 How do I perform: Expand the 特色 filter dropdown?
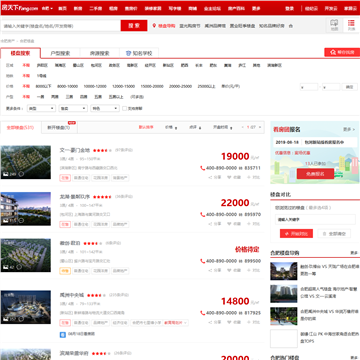click(x=105, y=108)
